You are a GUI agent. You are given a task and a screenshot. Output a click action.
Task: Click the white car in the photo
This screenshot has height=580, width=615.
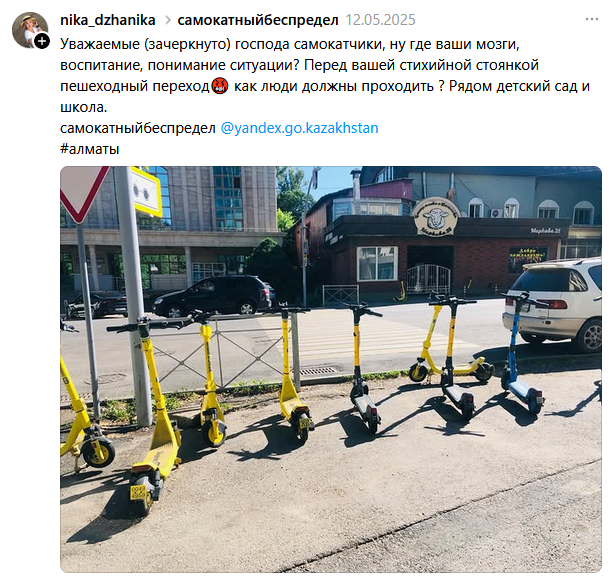click(553, 304)
